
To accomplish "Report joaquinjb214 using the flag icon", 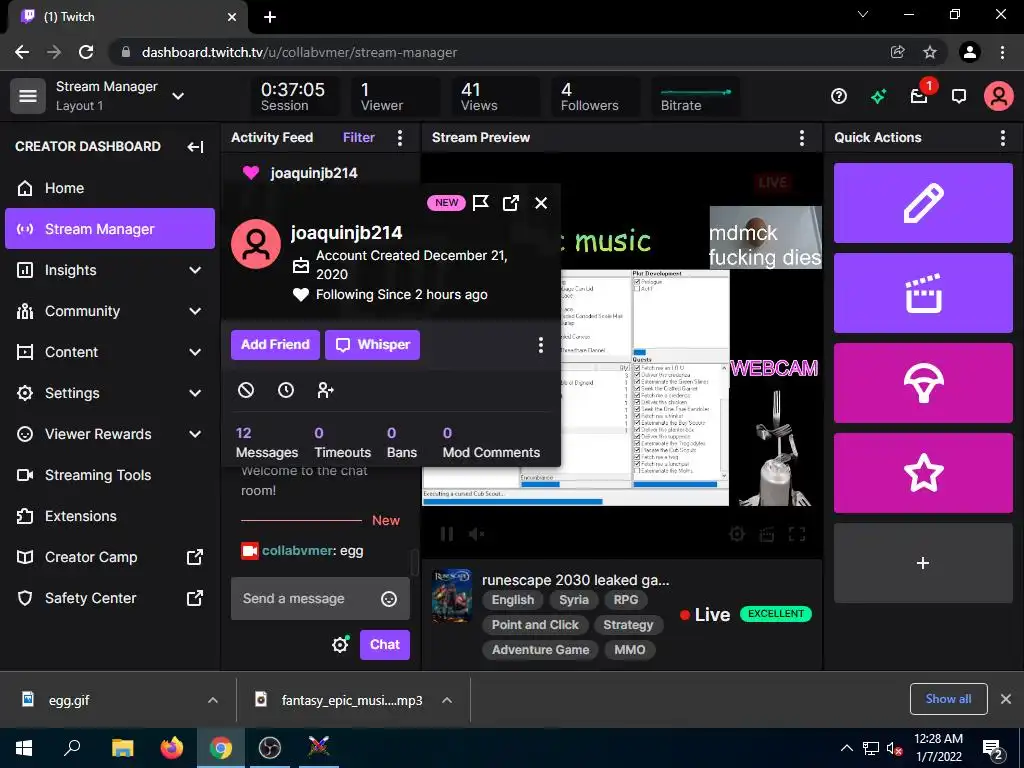I will (481, 203).
